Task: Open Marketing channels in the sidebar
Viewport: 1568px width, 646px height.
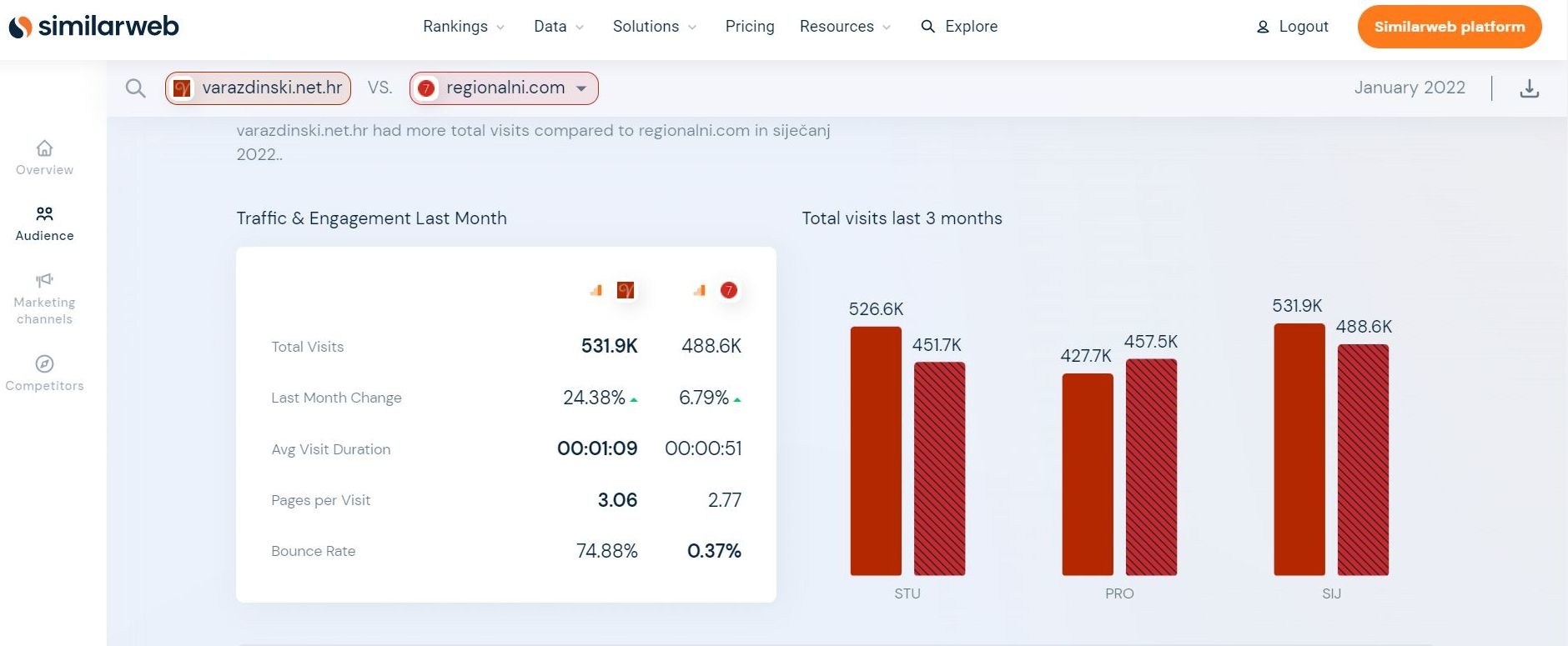Action: 44,299
